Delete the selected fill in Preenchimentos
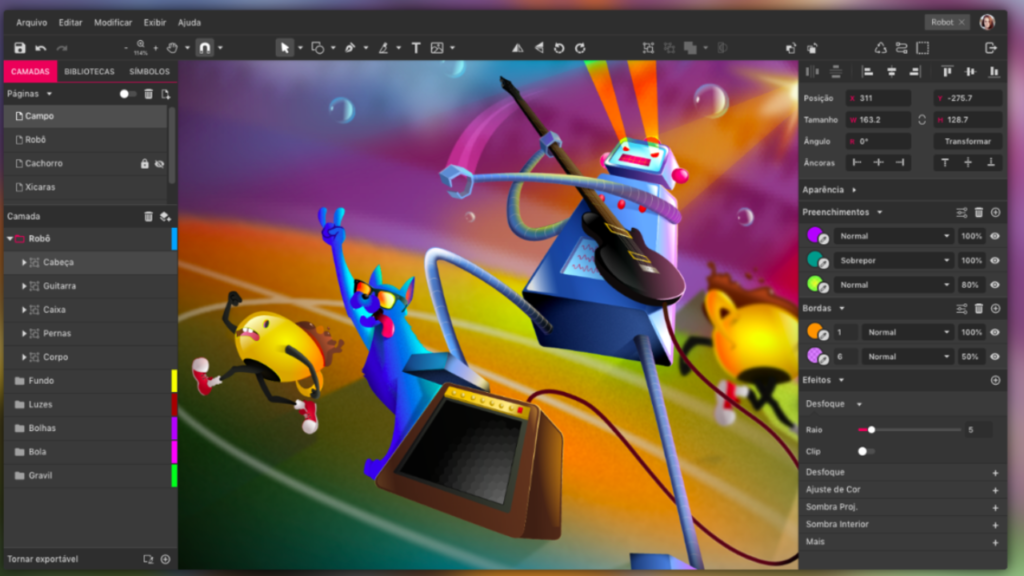This screenshot has width=1024, height=576. click(x=978, y=212)
